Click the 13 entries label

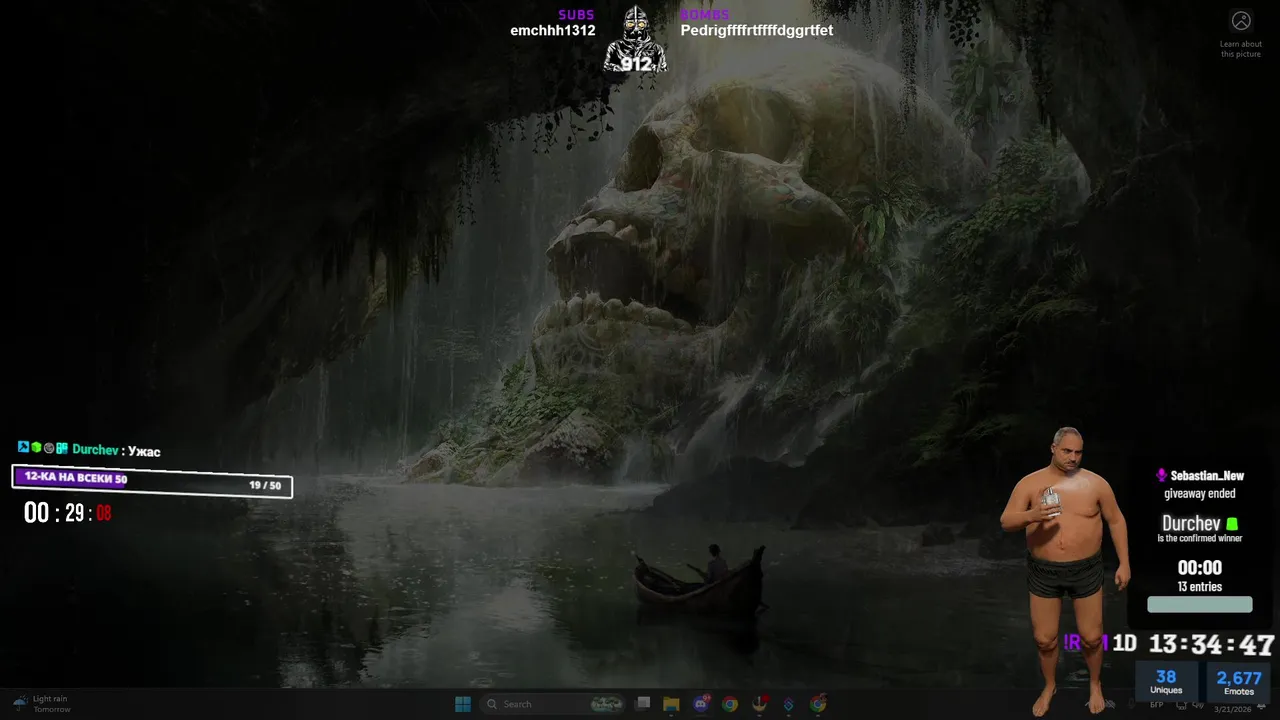[x=1200, y=587]
